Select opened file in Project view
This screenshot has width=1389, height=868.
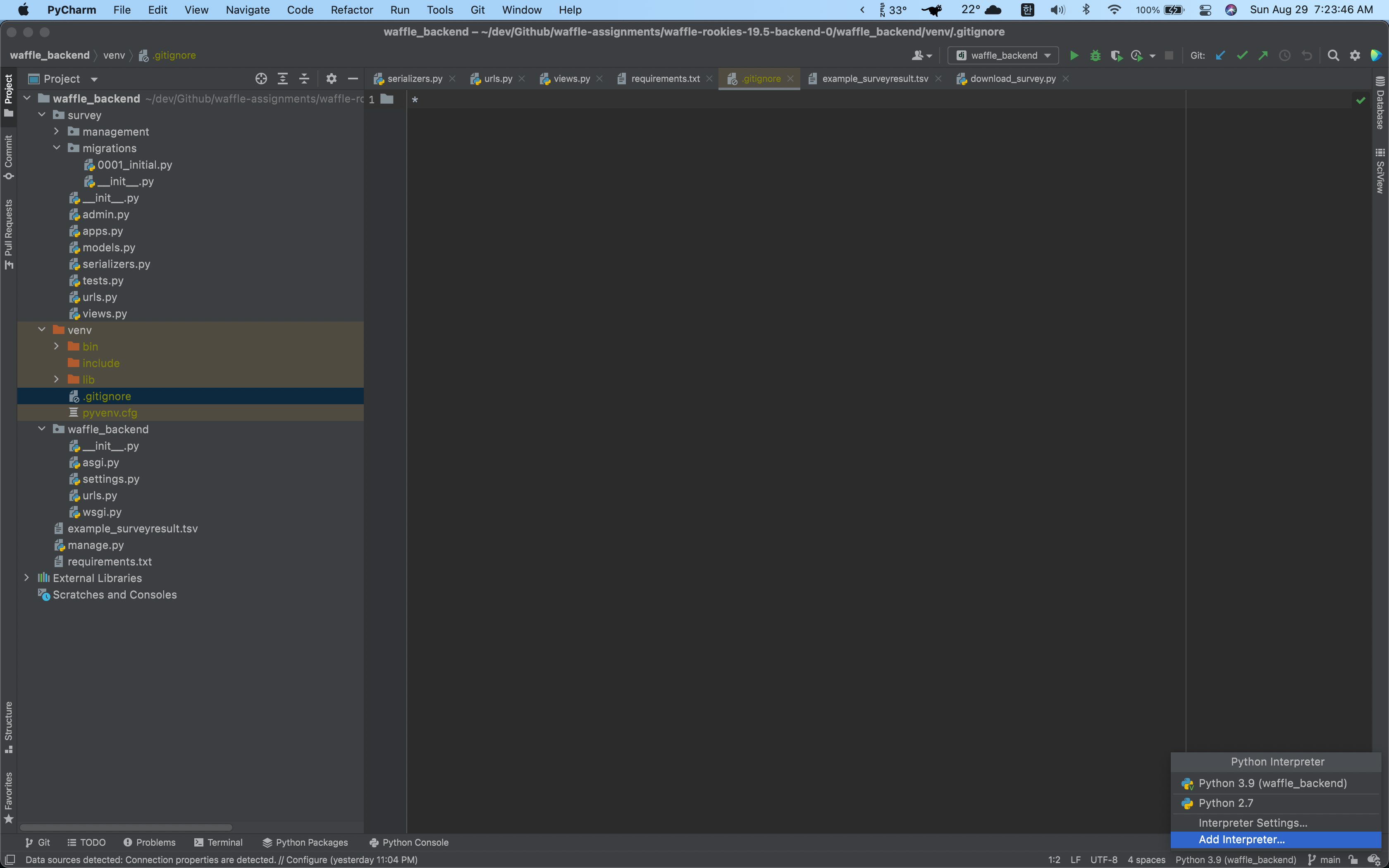click(261, 79)
